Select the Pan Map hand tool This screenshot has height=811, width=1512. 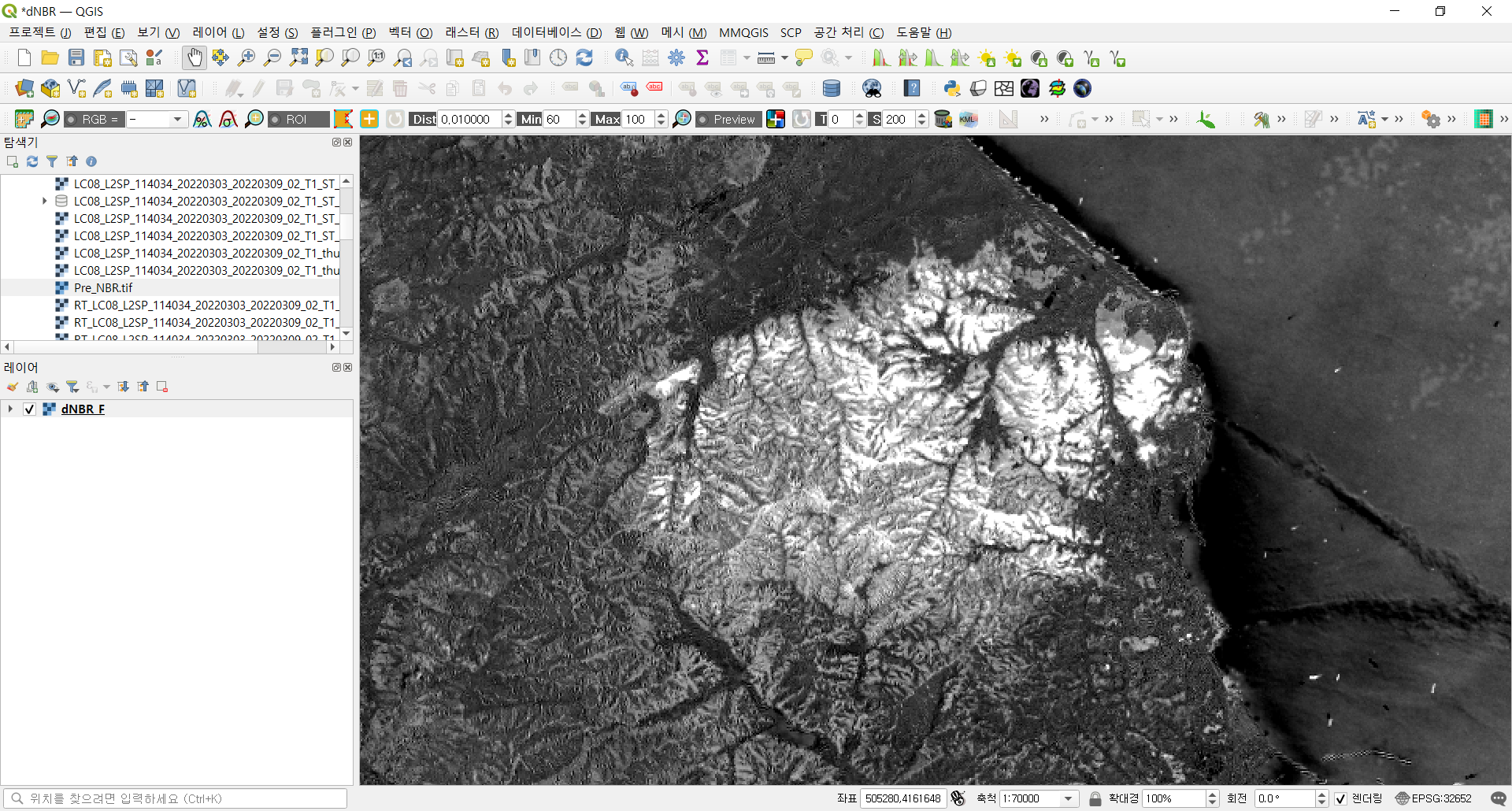click(194, 57)
